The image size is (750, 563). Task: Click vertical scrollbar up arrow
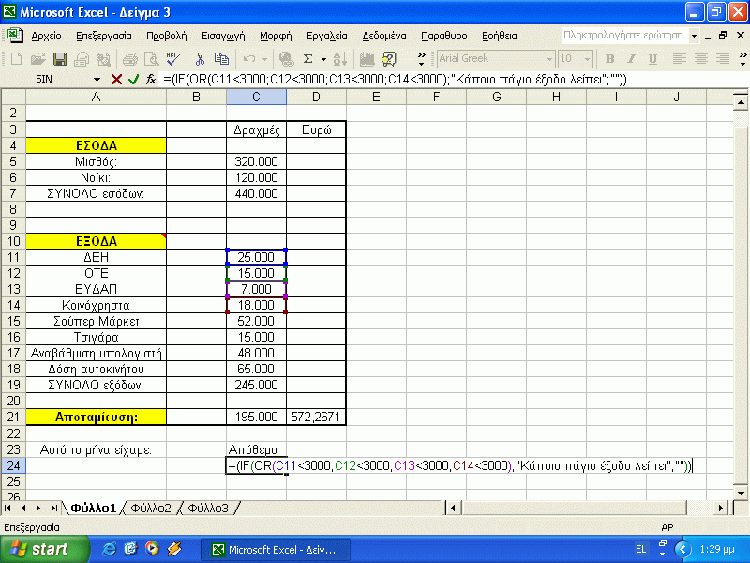point(740,101)
